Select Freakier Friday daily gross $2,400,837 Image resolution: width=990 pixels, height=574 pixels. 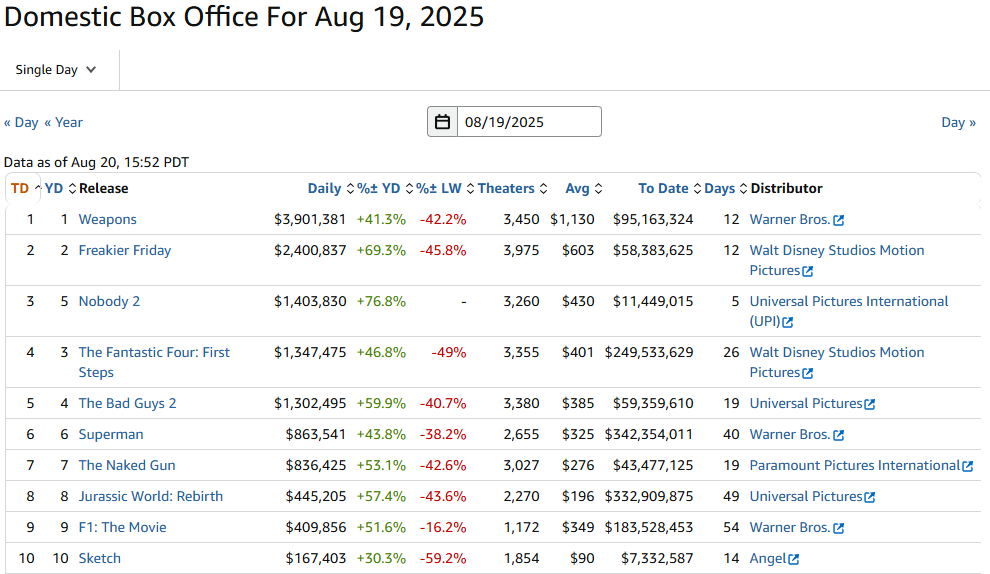tap(310, 250)
